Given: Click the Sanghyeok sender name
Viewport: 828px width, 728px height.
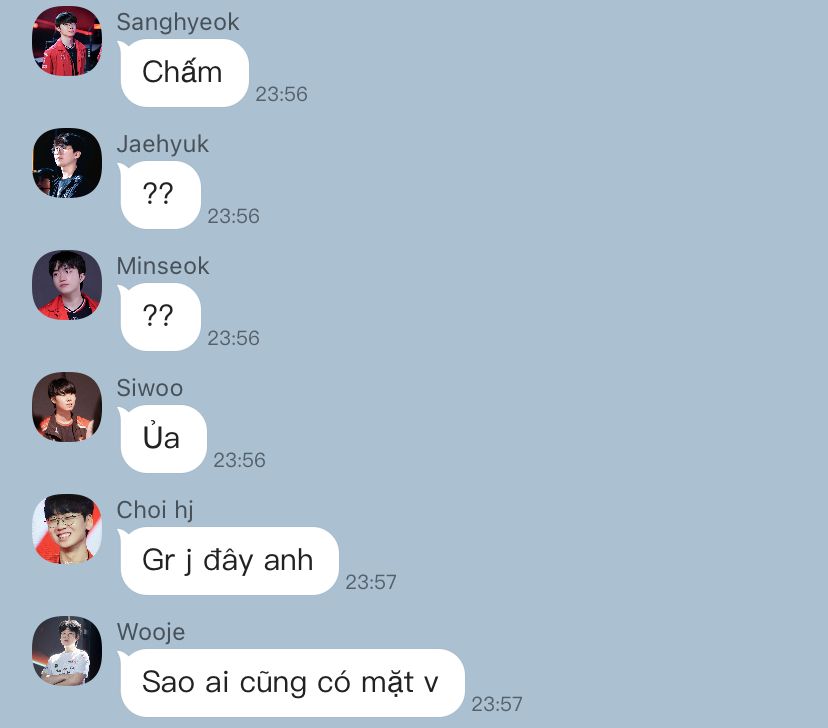Looking at the screenshot, I should coord(178,23).
